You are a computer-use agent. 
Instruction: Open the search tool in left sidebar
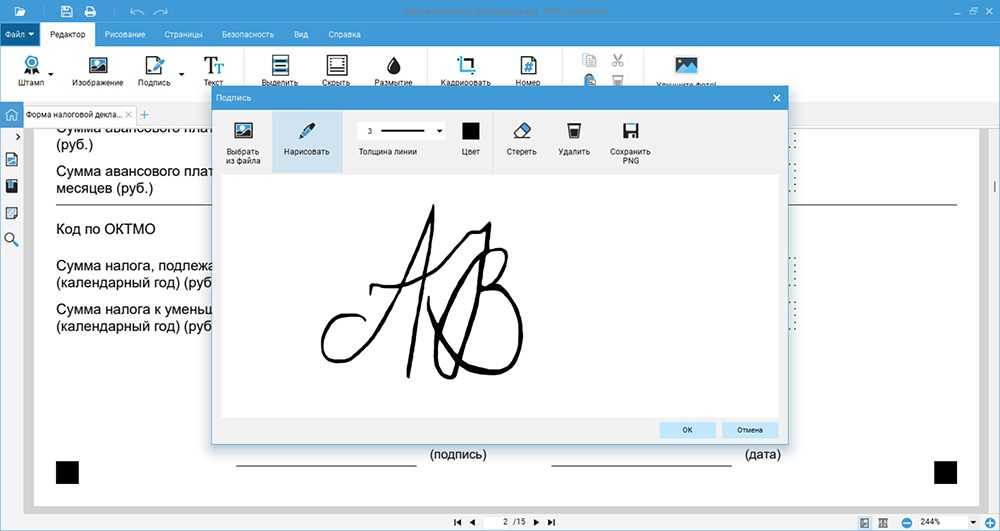12,239
